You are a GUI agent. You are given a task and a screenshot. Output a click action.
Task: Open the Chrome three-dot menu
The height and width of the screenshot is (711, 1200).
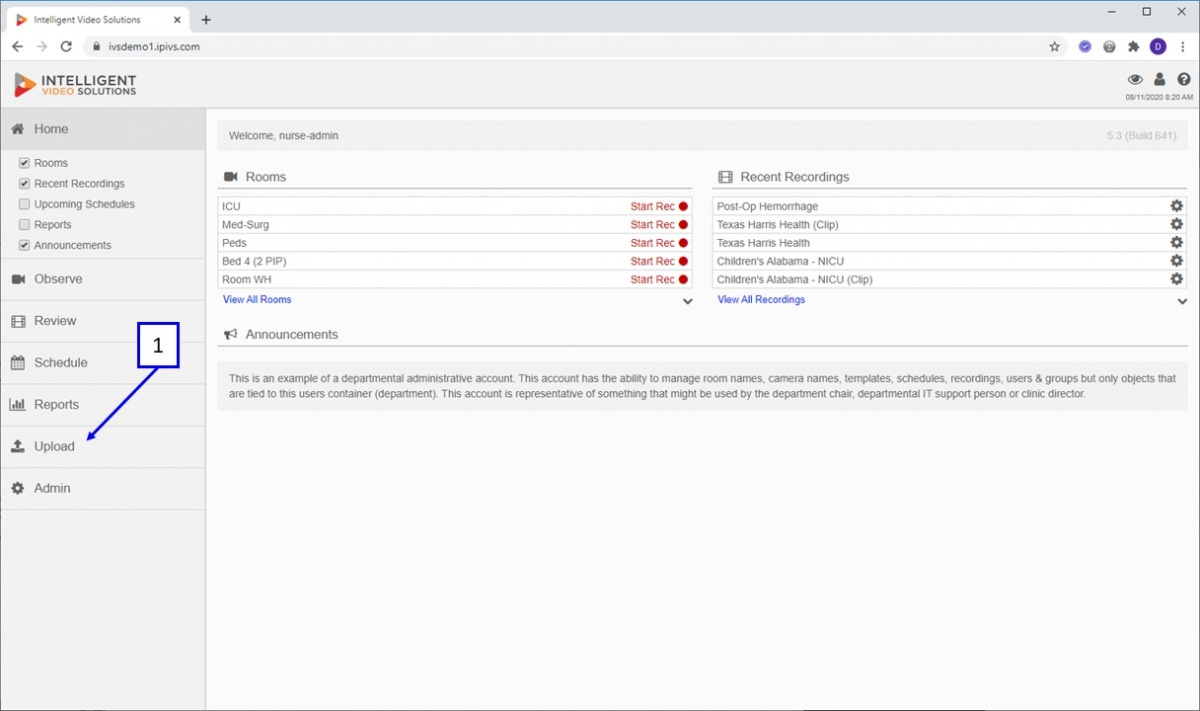click(1182, 46)
